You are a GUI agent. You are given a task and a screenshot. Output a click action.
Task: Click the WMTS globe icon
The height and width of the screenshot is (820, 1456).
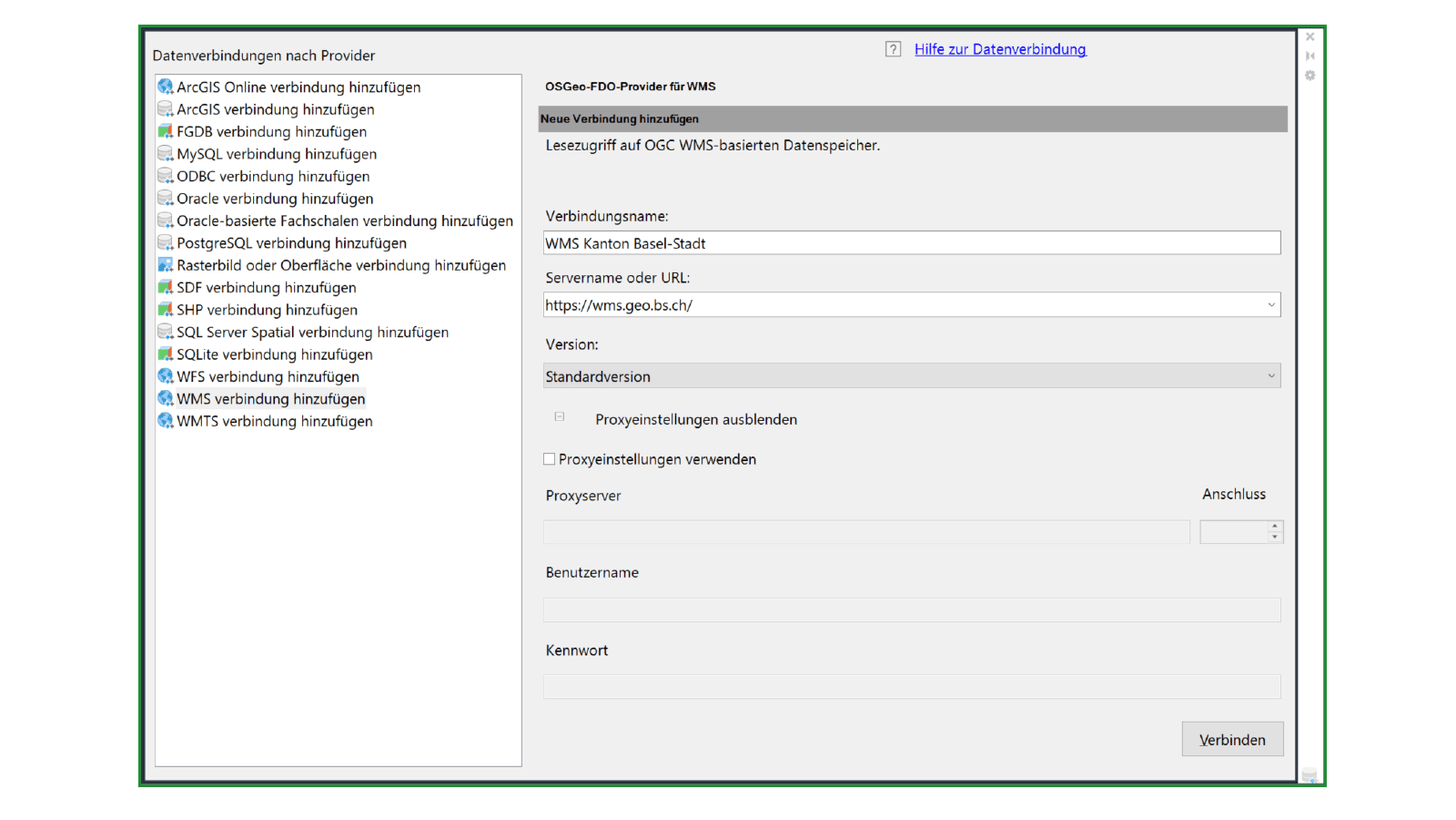click(x=166, y=421)
